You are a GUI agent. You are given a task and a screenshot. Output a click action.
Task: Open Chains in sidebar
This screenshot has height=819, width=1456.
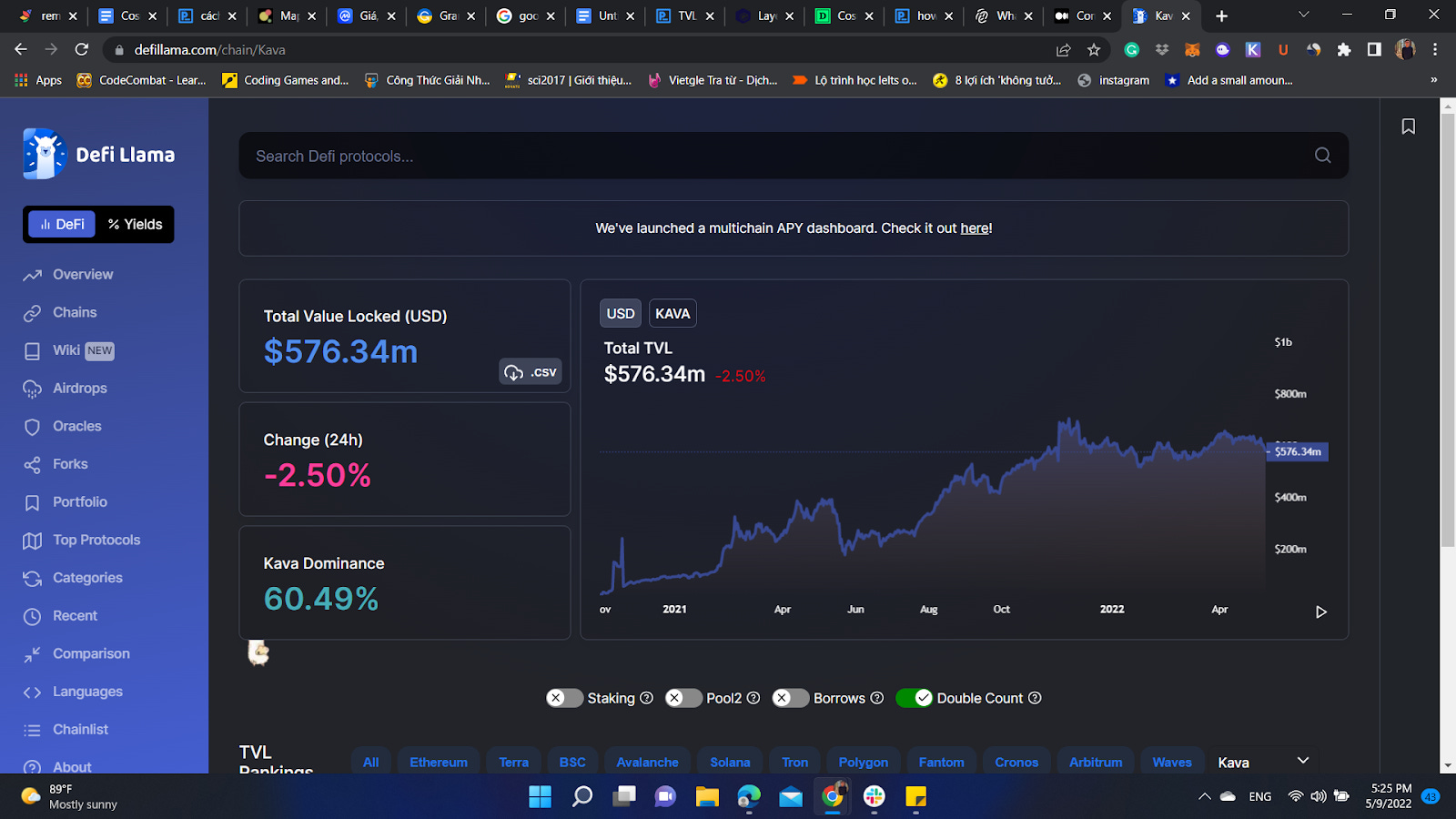click(x=75, y=312)
